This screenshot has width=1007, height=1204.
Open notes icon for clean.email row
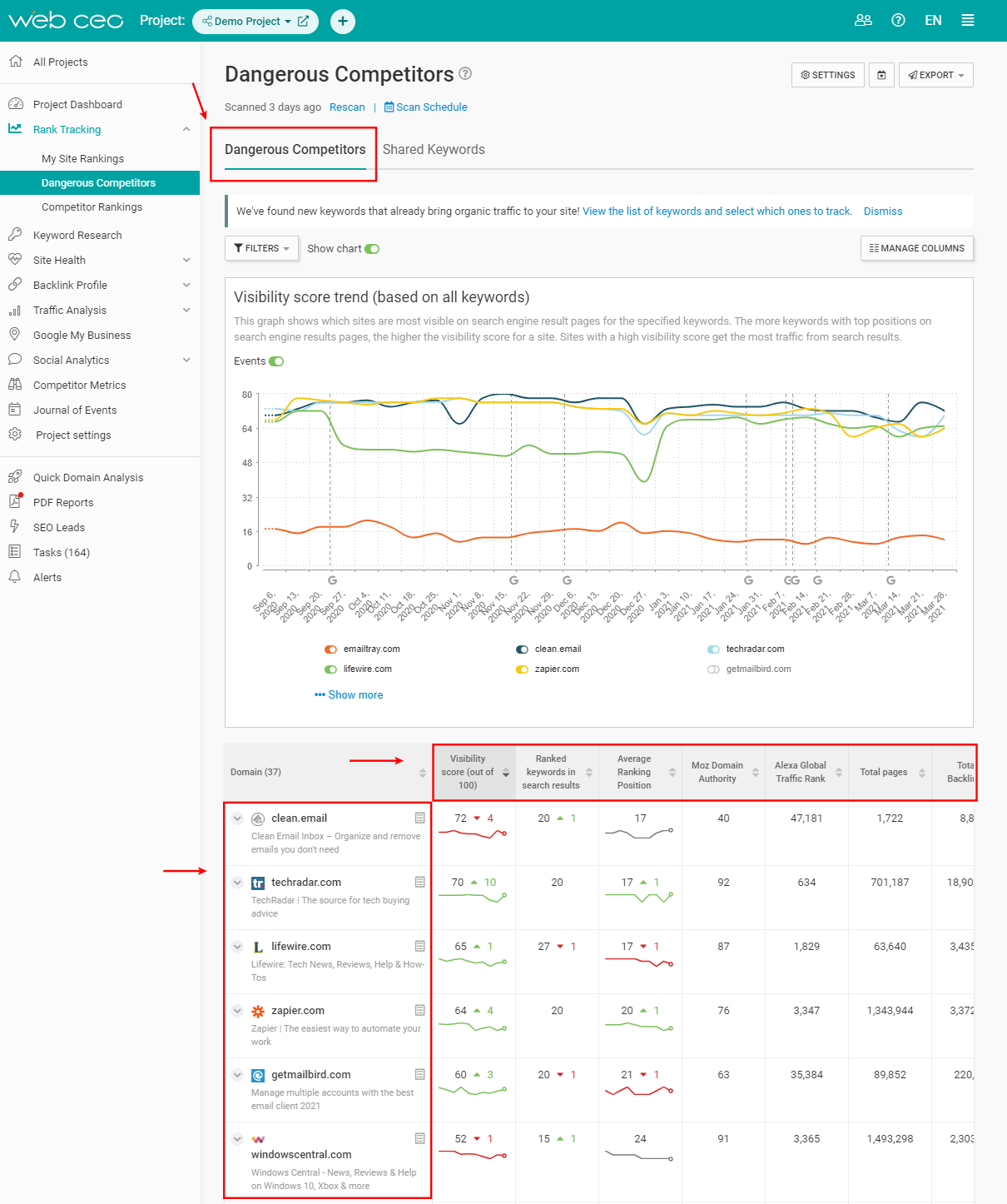click(419, 818)
